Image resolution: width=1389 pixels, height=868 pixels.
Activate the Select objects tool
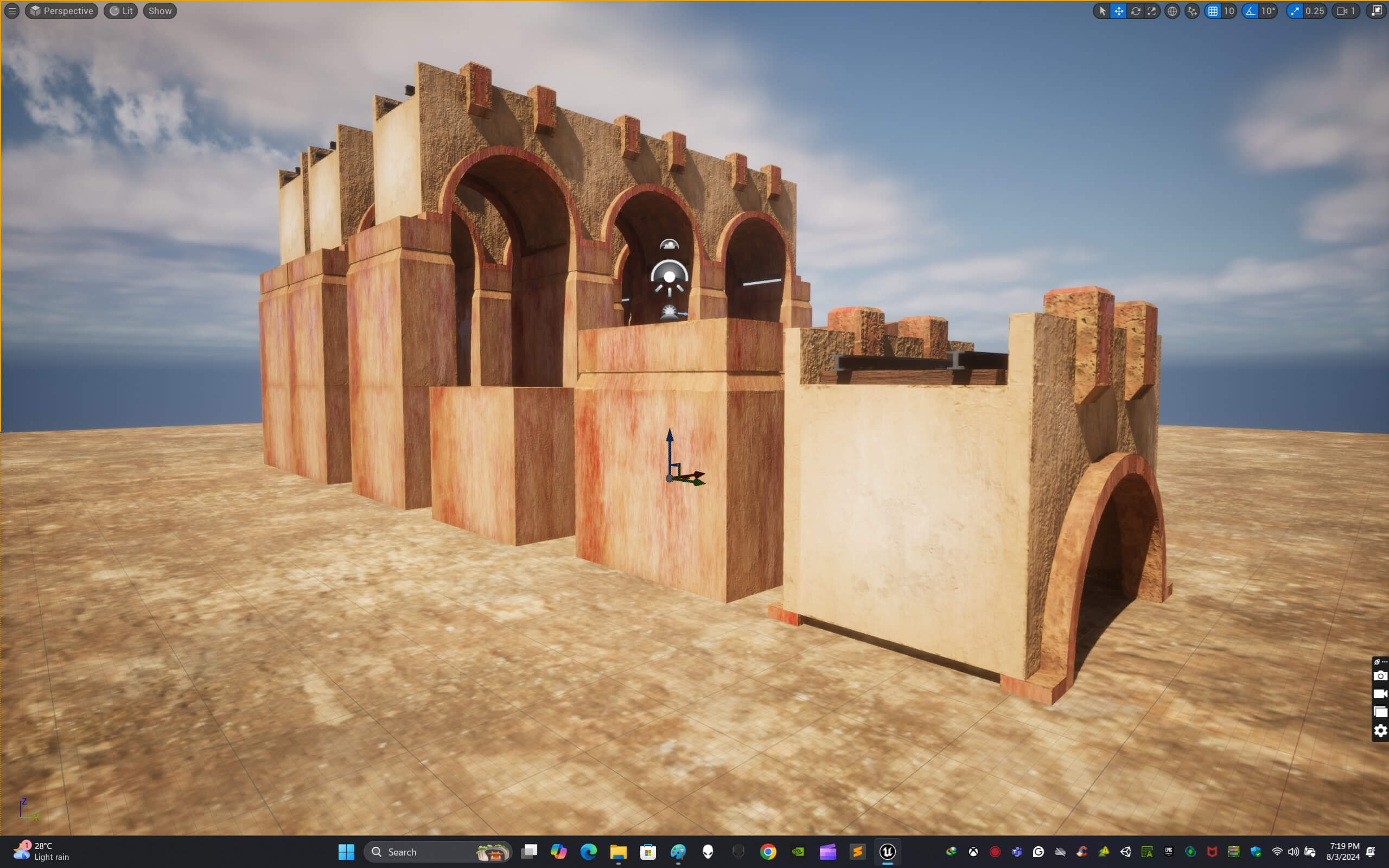point(1102,11)
